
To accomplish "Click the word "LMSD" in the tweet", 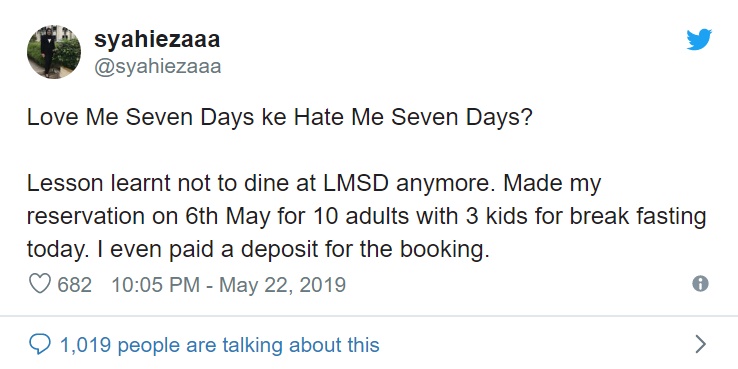I will (357, 183).
